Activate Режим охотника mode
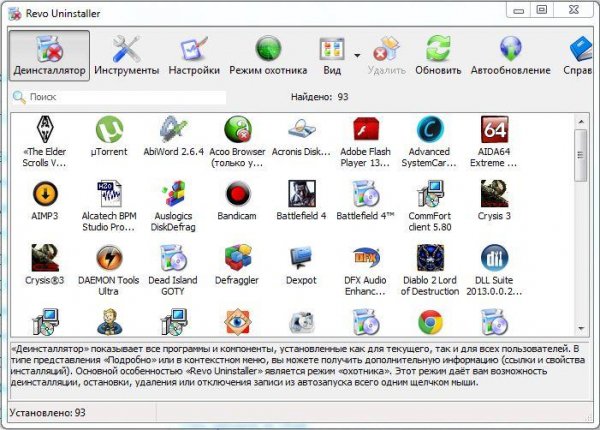The width and height of the screenshot is (600, 430). pyautogui.click(x=268, y=56)
